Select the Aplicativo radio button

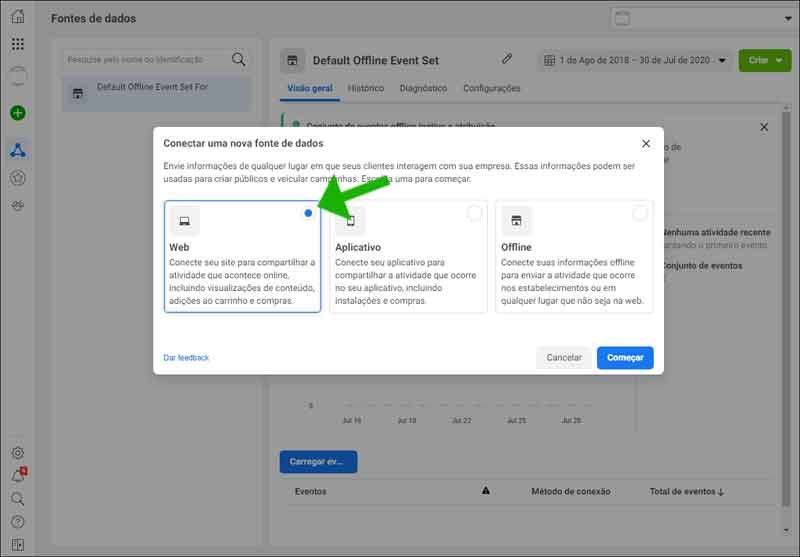click(x=474, y=213)
